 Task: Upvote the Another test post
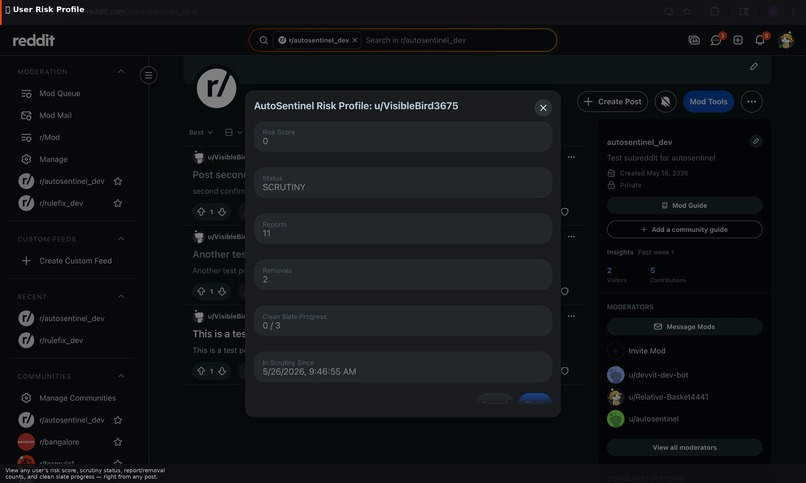pyautogui.click(x=201, y=291)
